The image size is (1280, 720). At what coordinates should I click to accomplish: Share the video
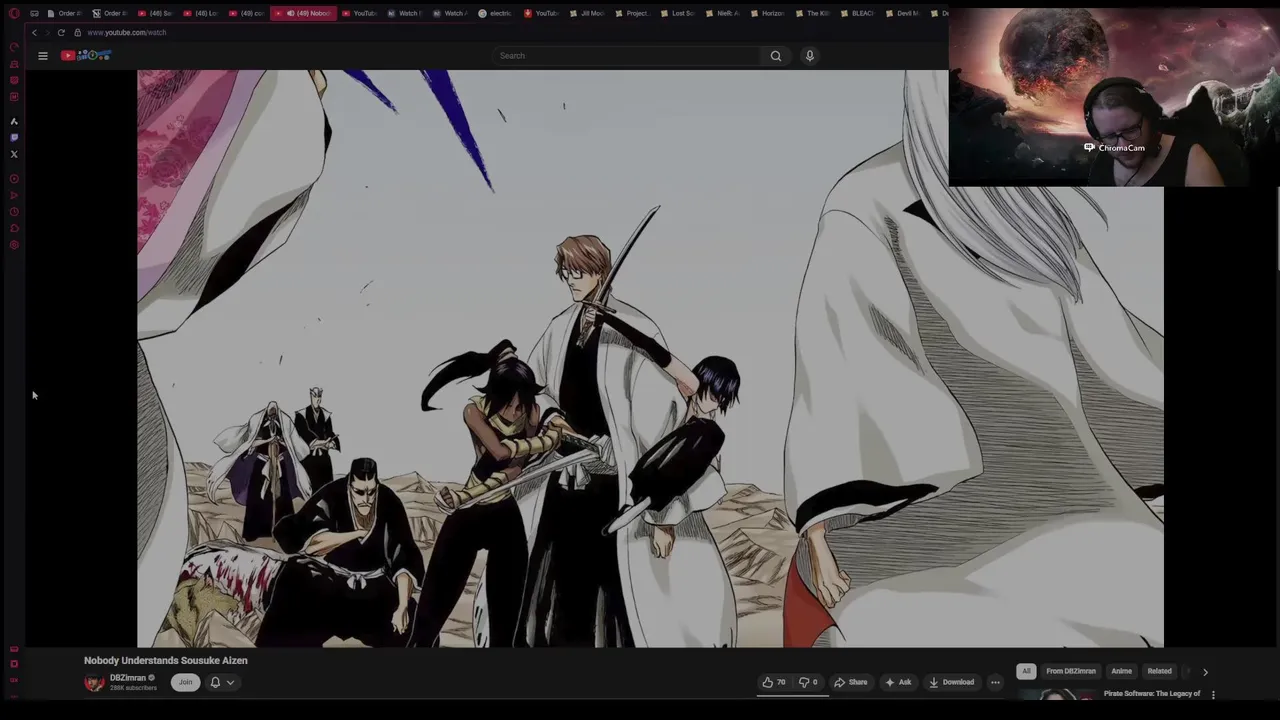[x=851, y=682]
